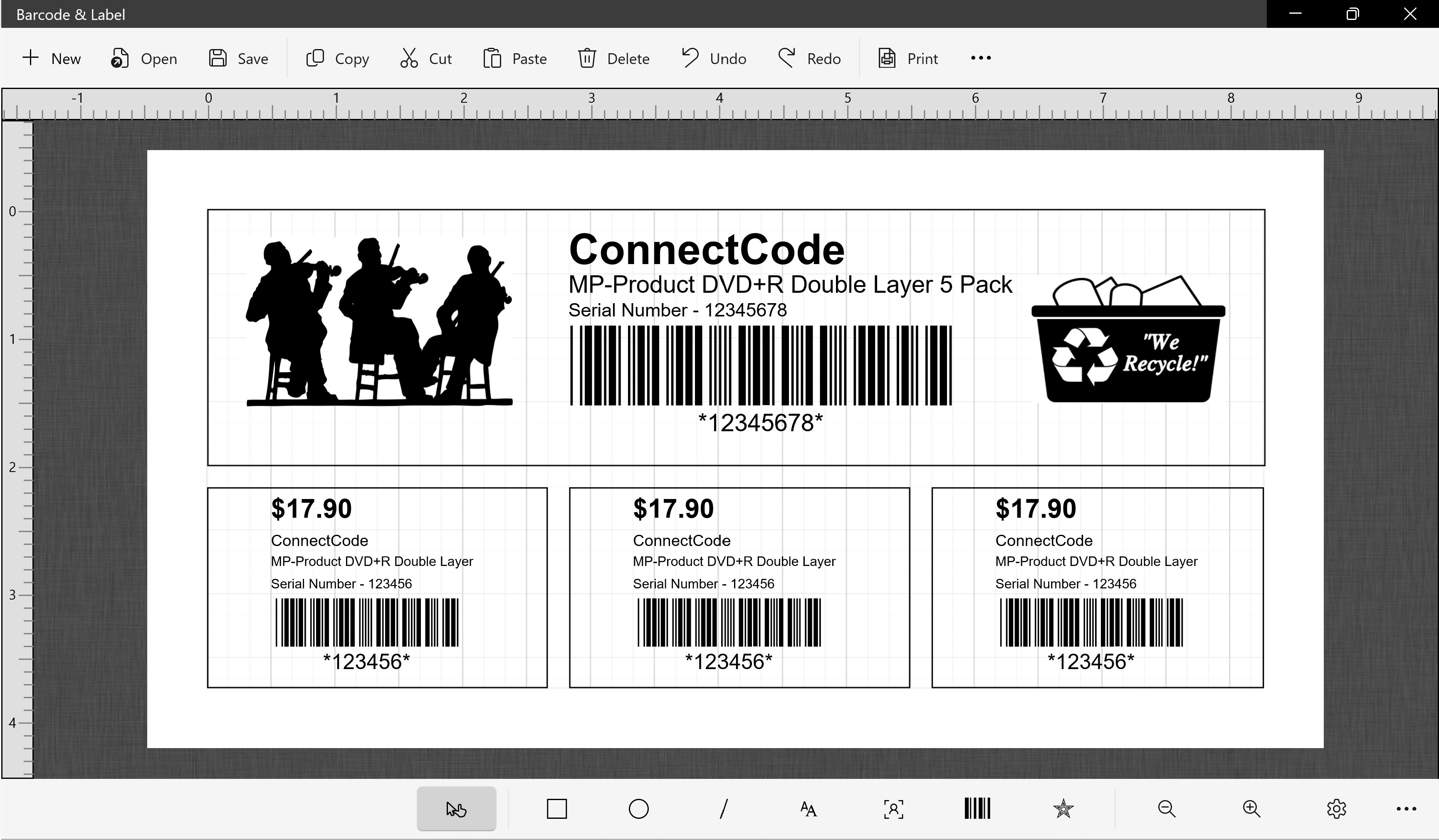
Task: Cut the selected element
Action: click(425, 58)
